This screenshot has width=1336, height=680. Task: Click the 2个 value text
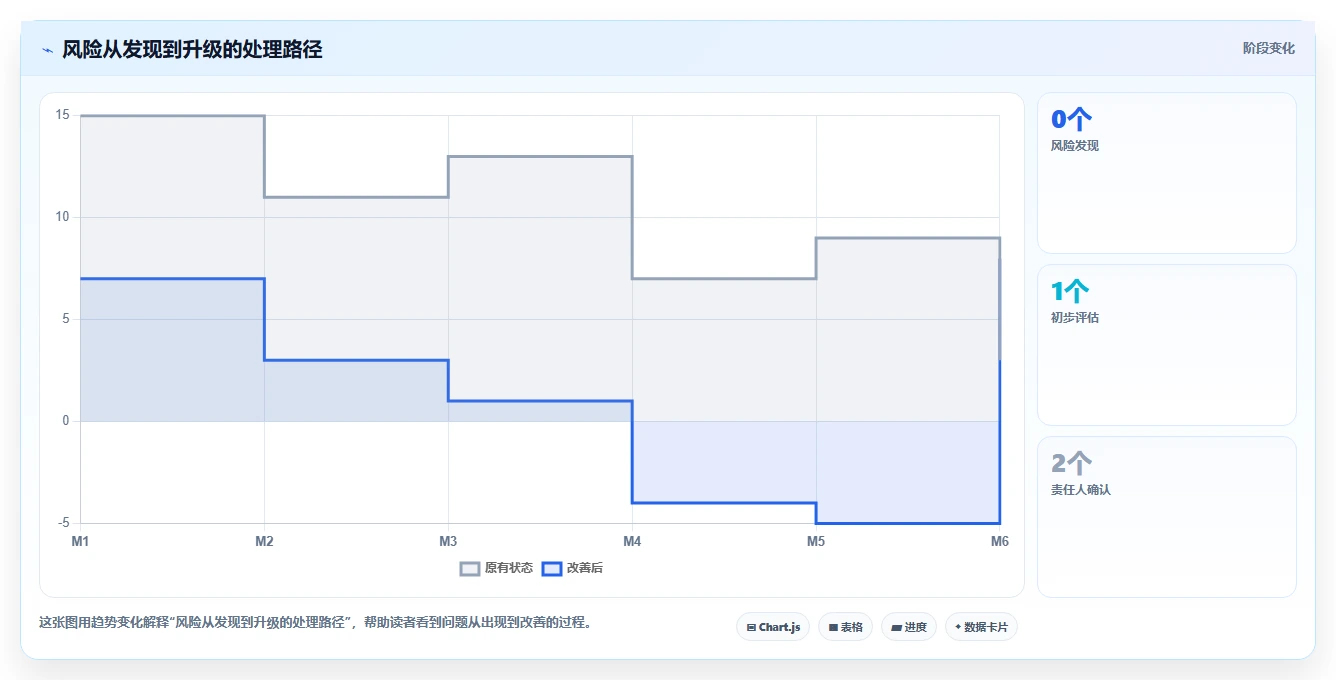coord(1071,464)
